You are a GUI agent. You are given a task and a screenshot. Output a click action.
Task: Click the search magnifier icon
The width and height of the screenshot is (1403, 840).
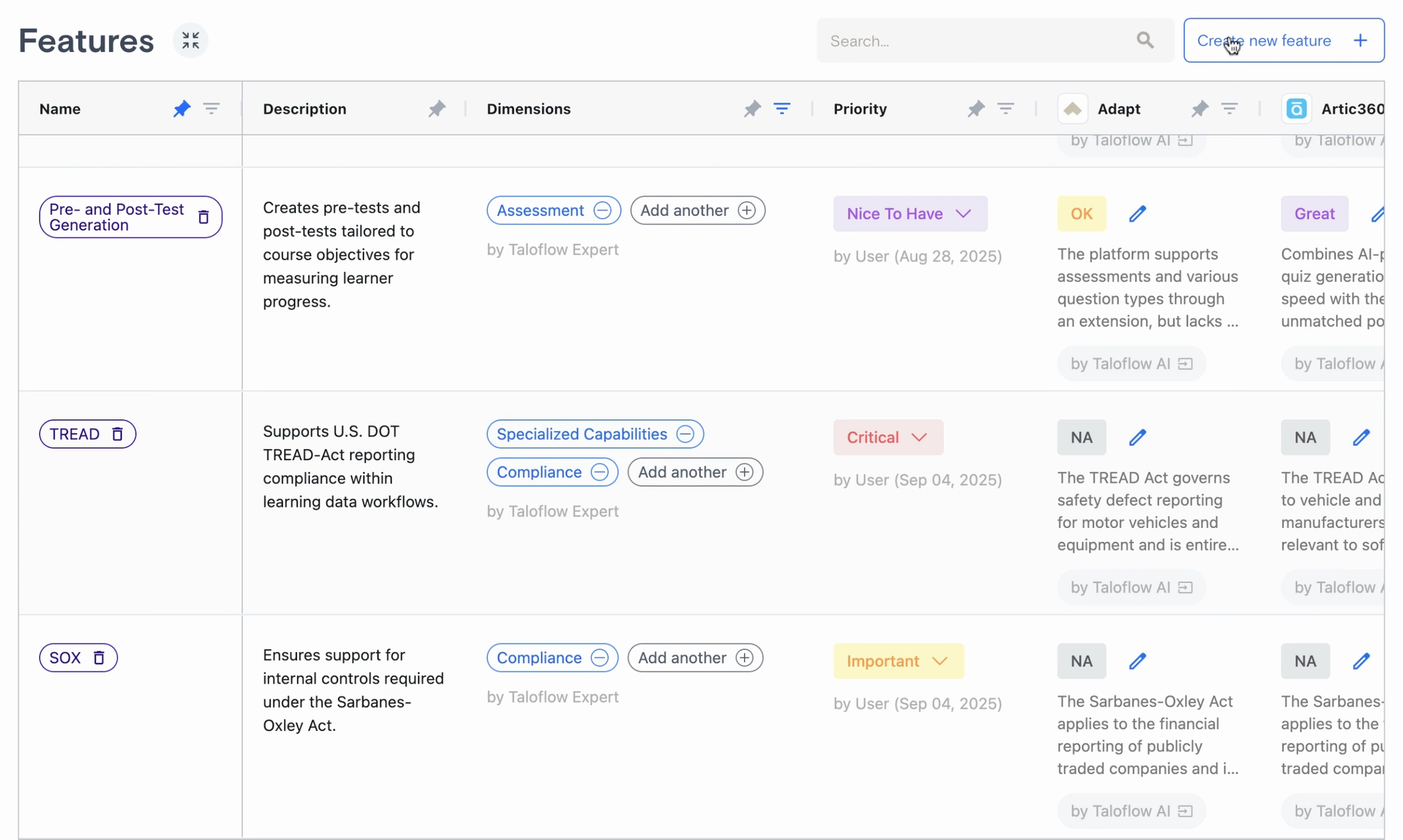point(1145,40)
